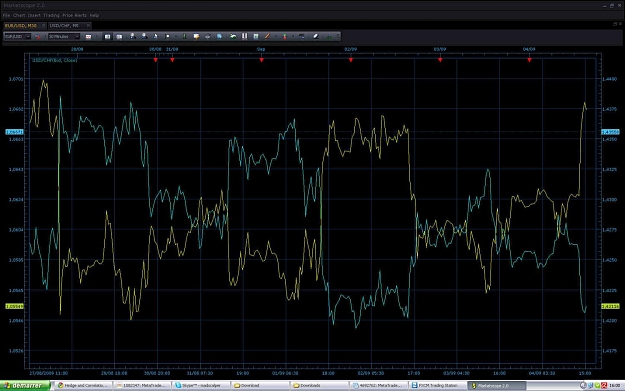
Task: Click the yellow sticky note toolbar icon
Action: coord(196,36)
